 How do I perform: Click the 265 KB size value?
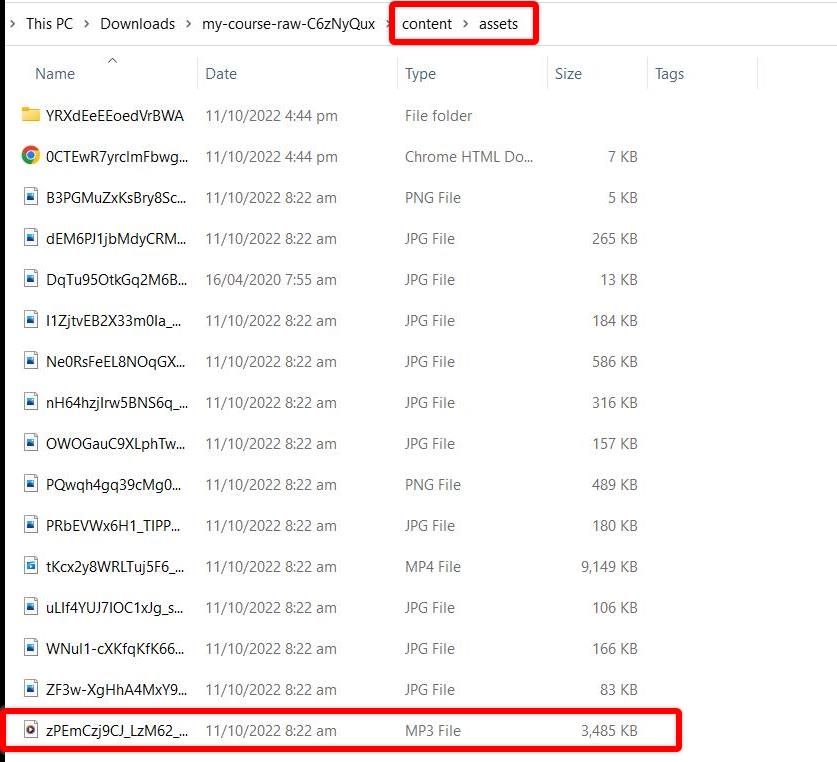coord(615,239)
